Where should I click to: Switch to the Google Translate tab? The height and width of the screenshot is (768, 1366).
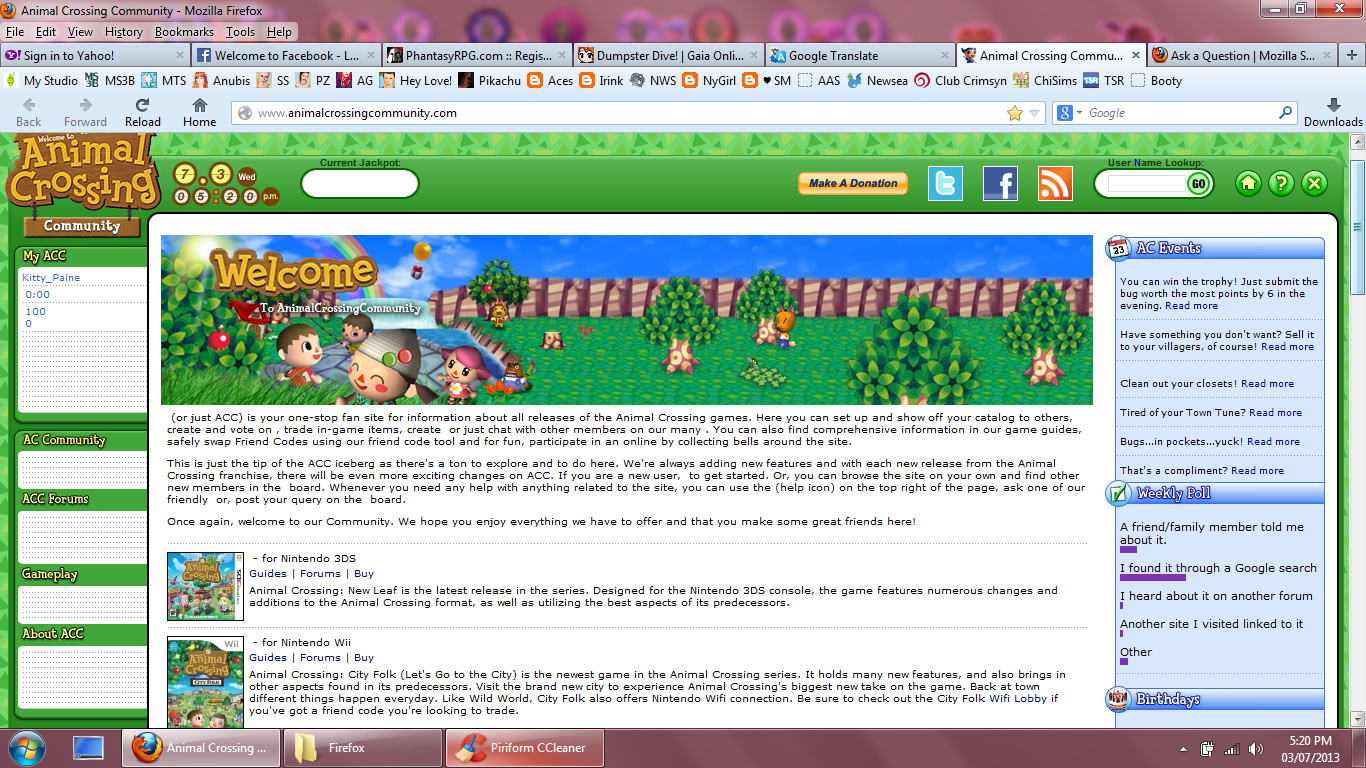click(x=861, y=56)
